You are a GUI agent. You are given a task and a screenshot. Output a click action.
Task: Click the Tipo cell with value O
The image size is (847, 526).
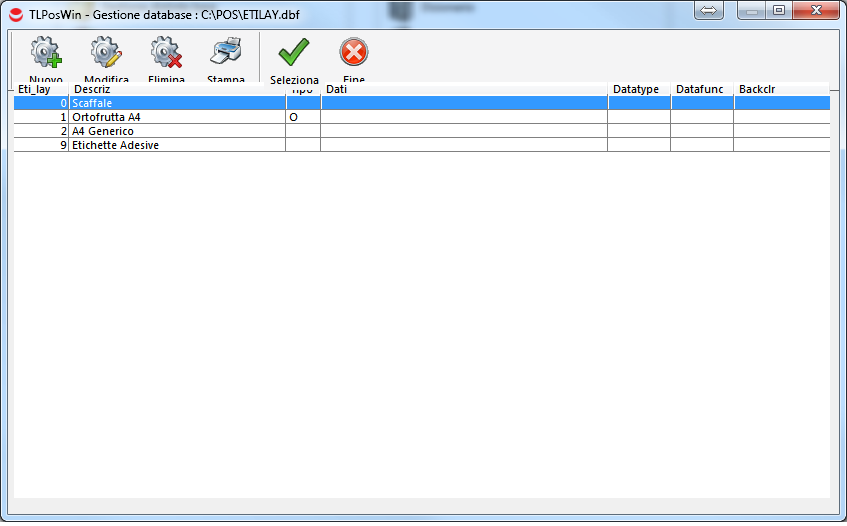[x=302, y=117]
